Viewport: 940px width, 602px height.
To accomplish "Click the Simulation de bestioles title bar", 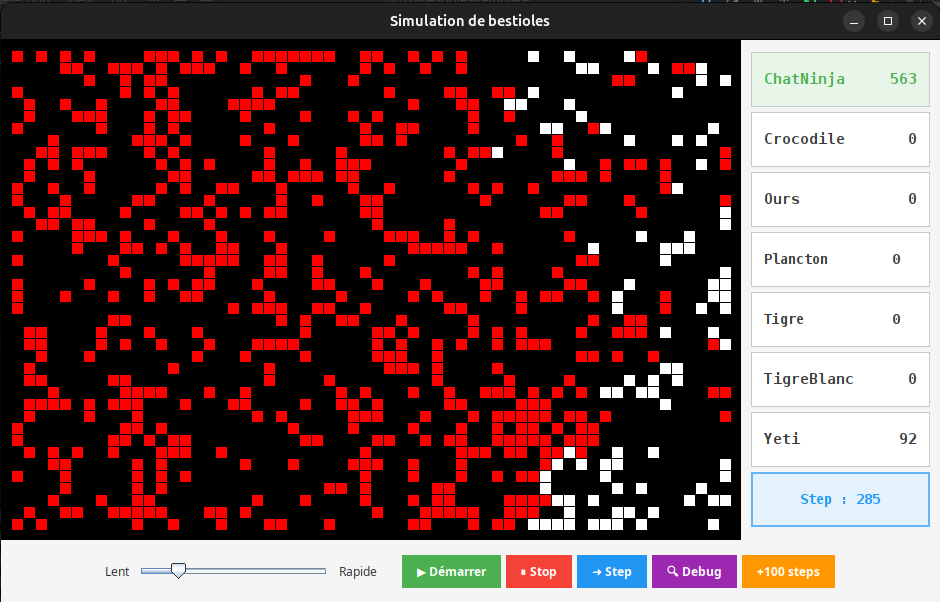I will click(x=469, y=21).
